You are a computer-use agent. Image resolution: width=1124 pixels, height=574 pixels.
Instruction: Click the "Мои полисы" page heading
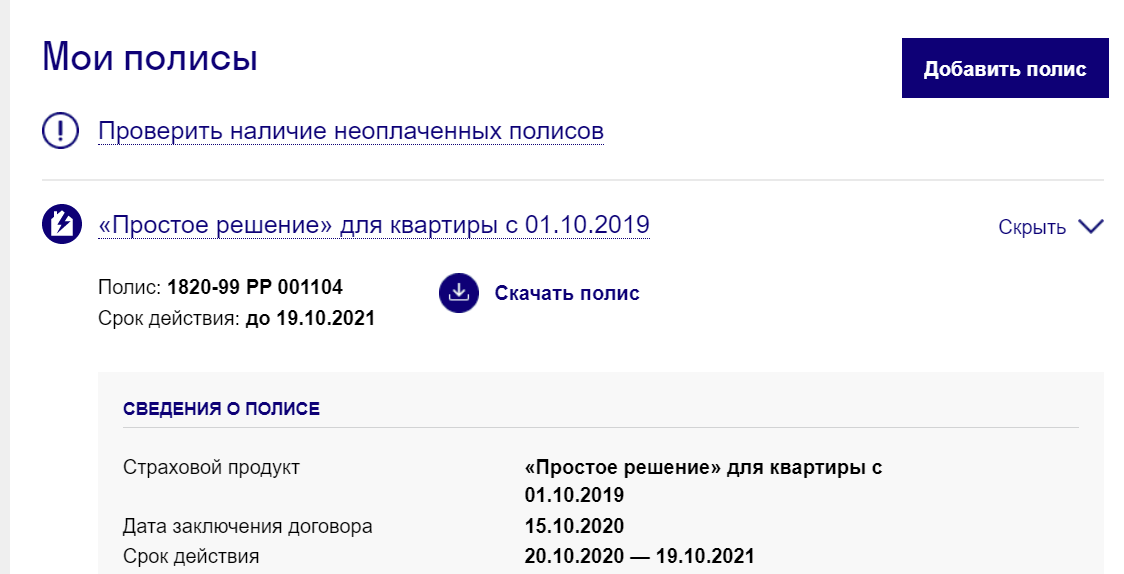tap(150, 57)
